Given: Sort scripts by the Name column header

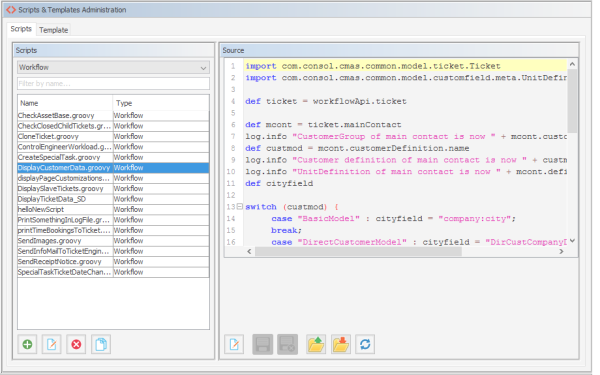Looking at the screenshot, I should (x=65, y=103).
